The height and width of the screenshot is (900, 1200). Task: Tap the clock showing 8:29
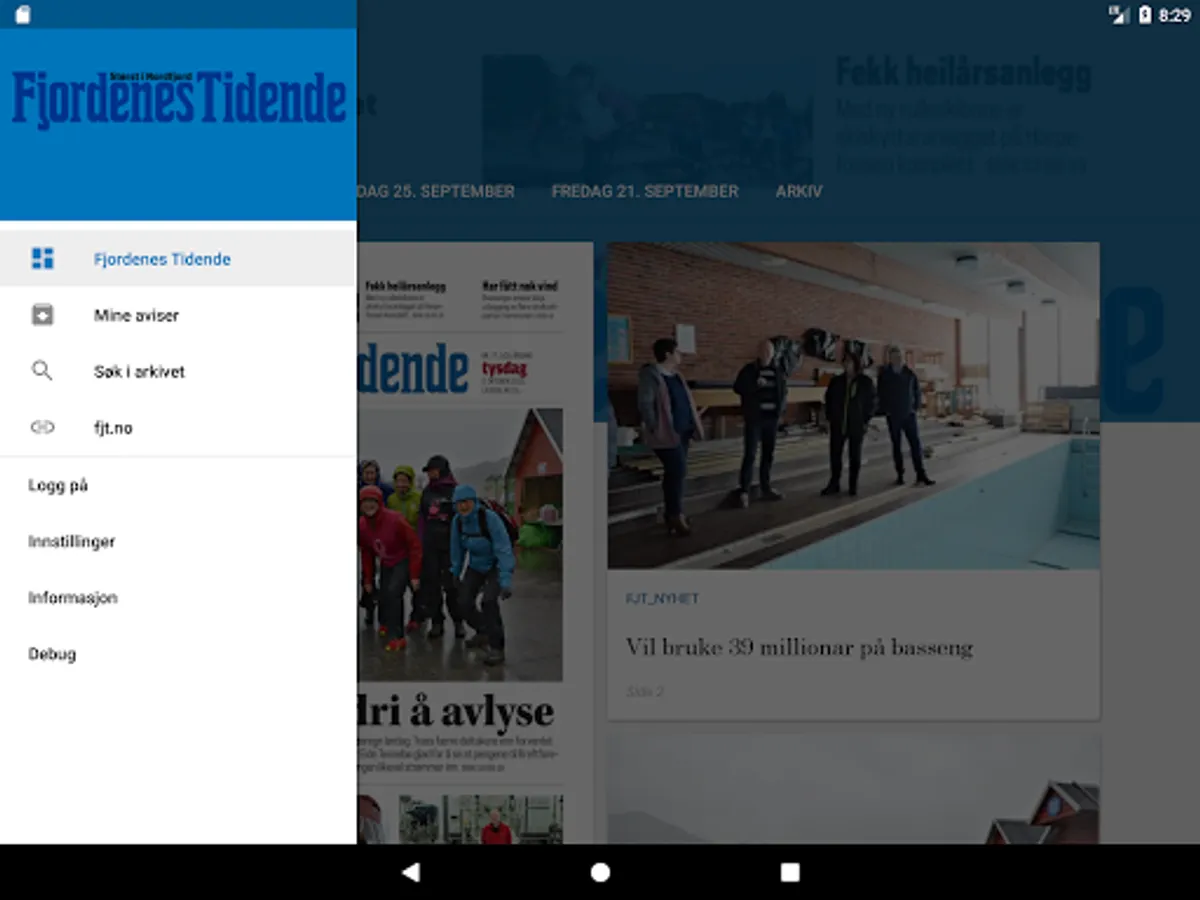click(x=1174, y=15)
